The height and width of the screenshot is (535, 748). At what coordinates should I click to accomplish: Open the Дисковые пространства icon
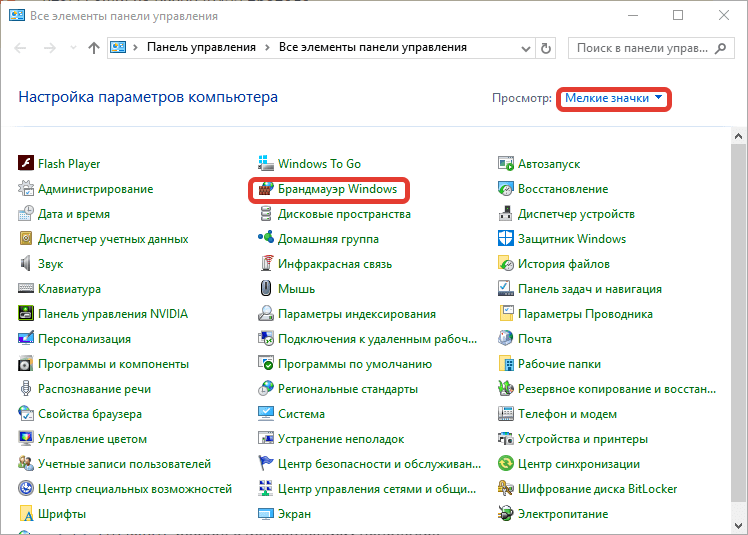pos(266,213)
